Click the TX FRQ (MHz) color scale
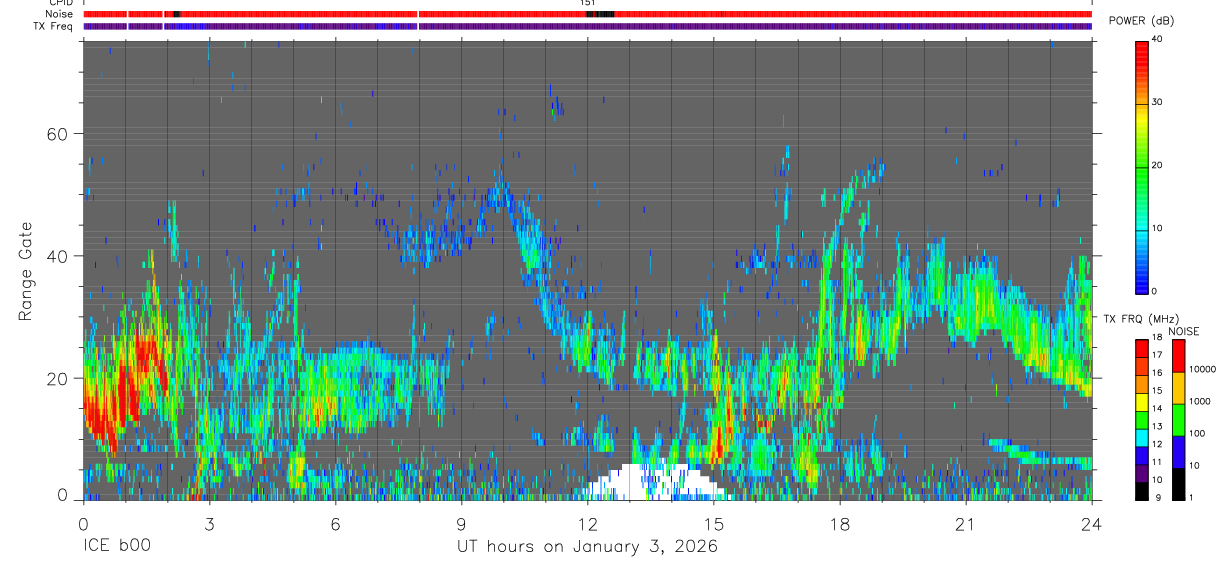This screenshot has width=1228, height=567. pyautogui.click(x=1142, y=419)
